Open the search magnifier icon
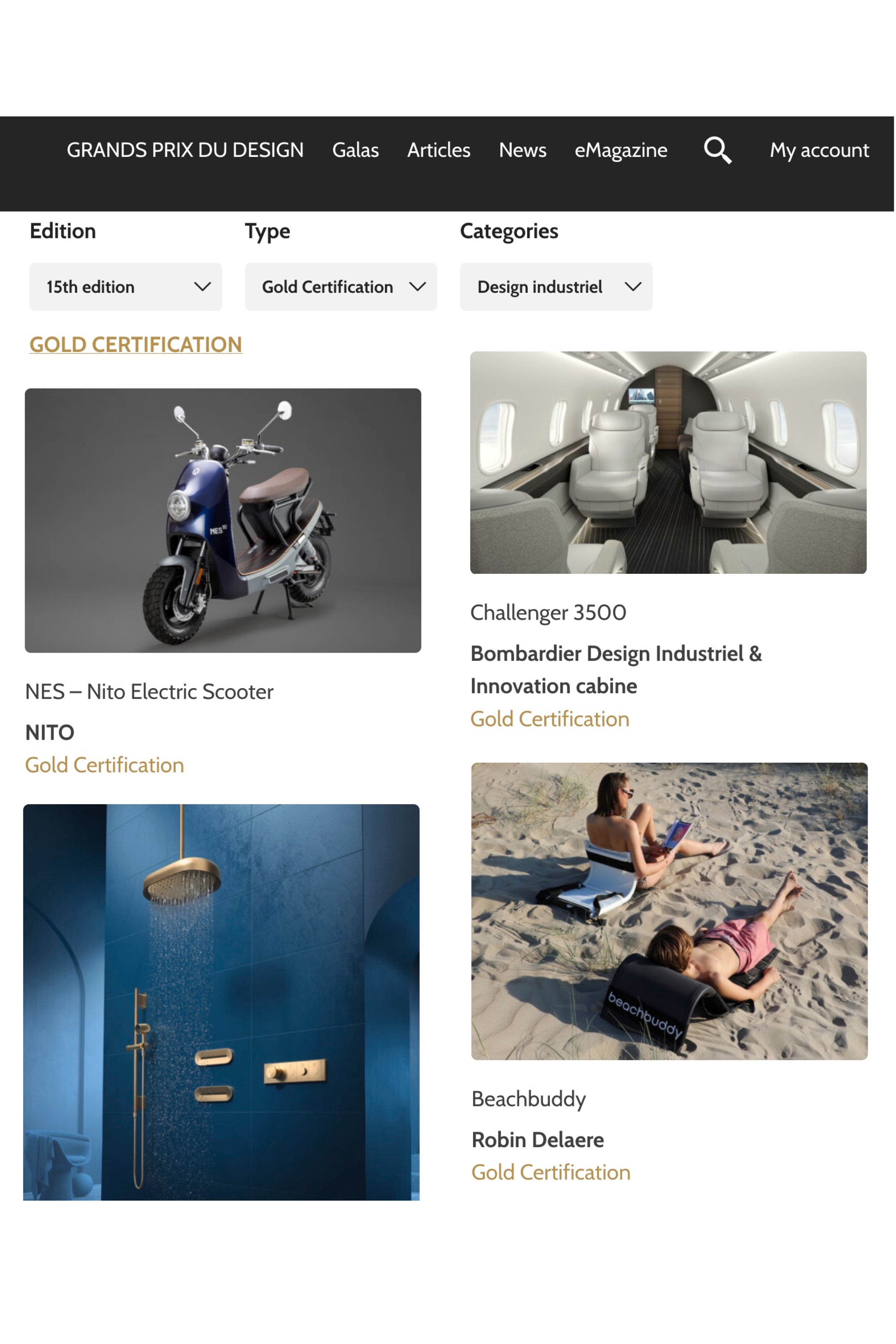Screen dimensions: 896x1344 click(717, 150)
